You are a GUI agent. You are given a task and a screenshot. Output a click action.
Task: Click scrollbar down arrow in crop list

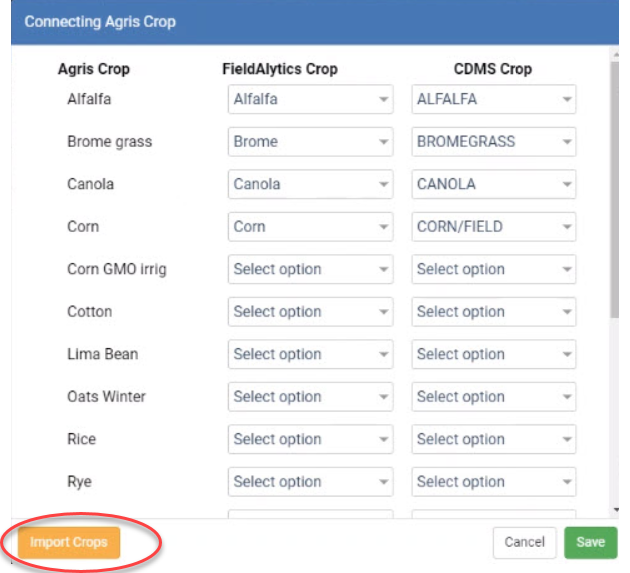(616, 510)
